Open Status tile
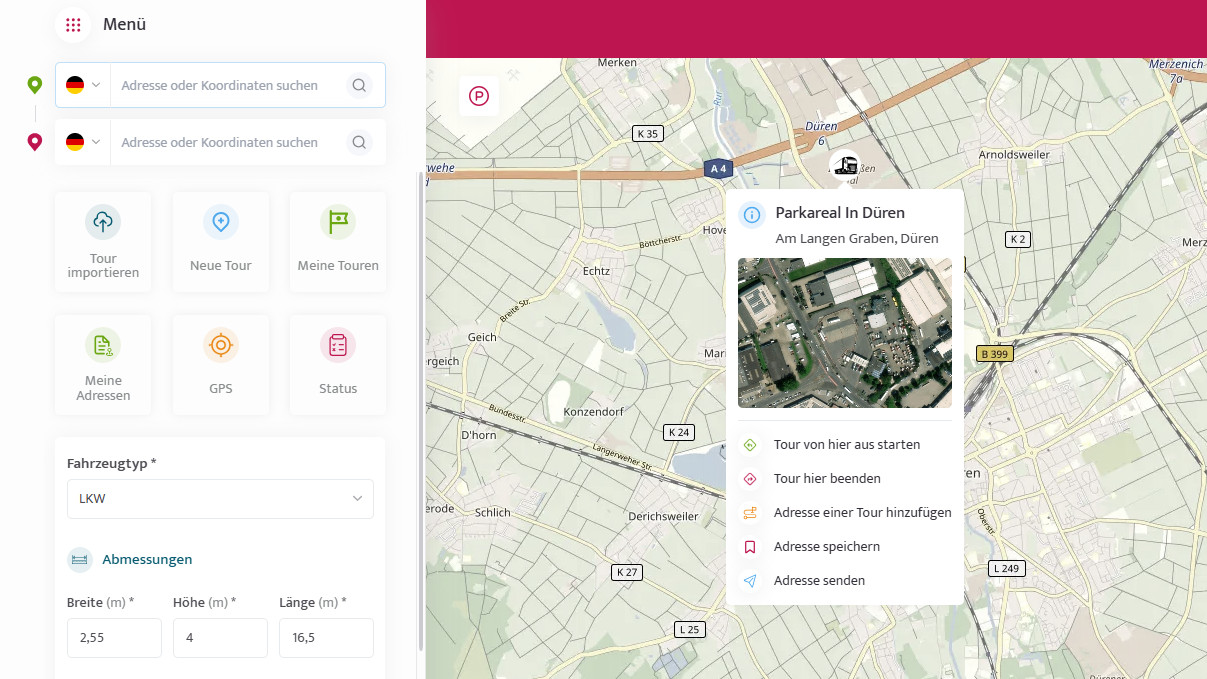1207x679 pixels. (338, 365)
